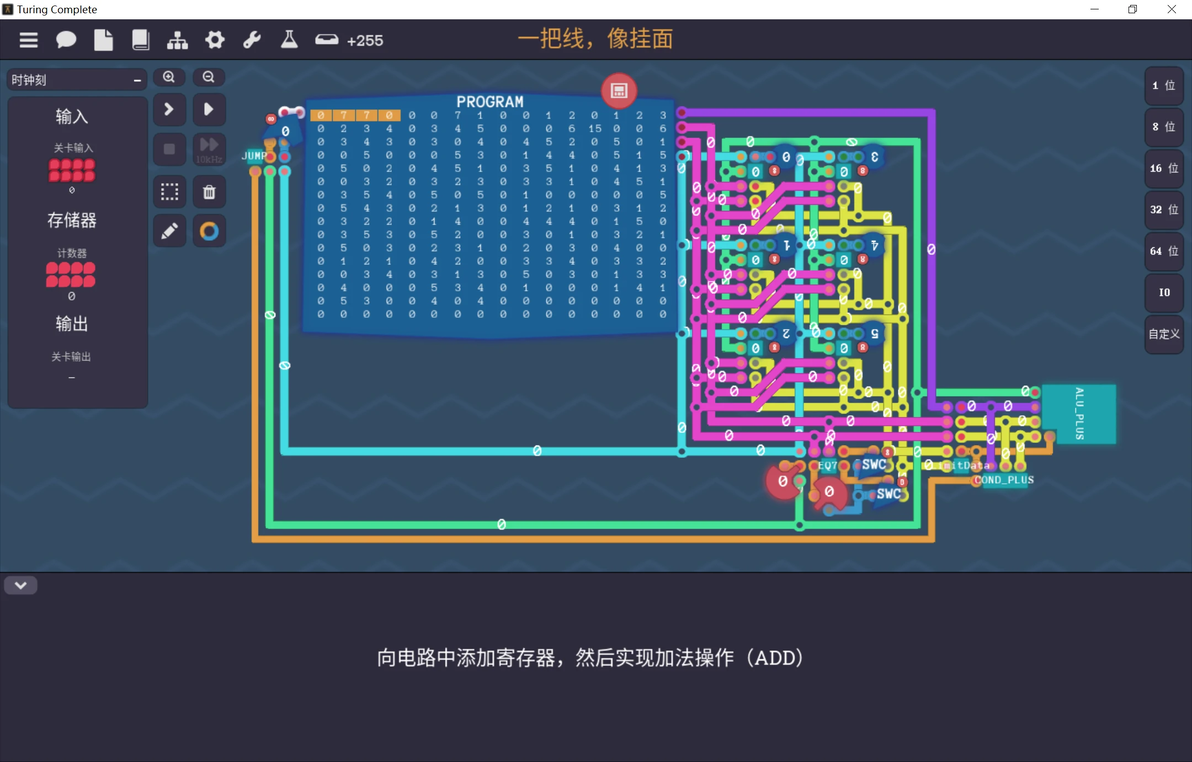Image resolution: width=1192 pixels, height=762 pixels.
Task: Select the 8 位 component category
Action: click(x=1164, y=127)
